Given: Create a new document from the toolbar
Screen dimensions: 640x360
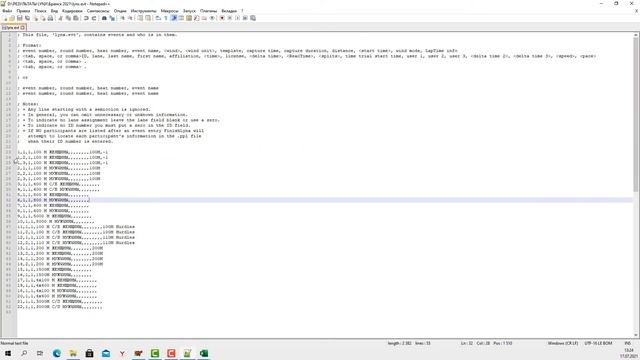Looking at the screenshot, I should tap(5, 18).
